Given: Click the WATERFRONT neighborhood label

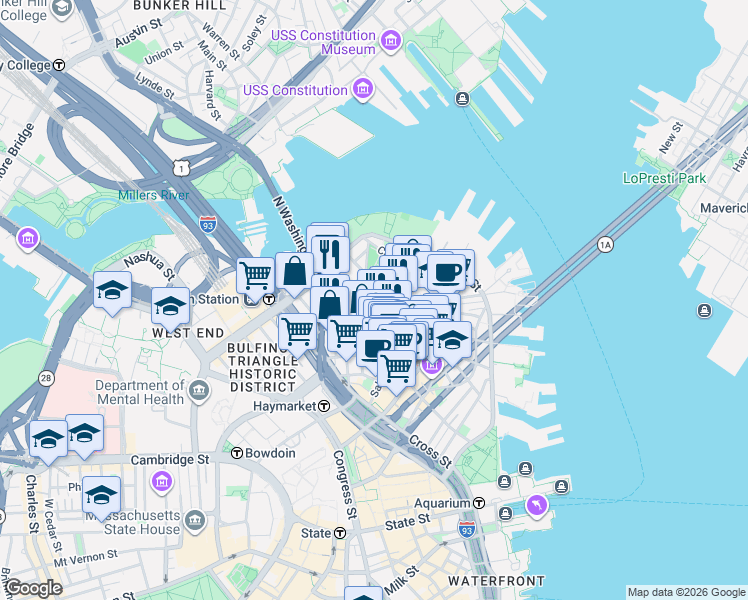Looking at the screenshot, I should [497, 581].
